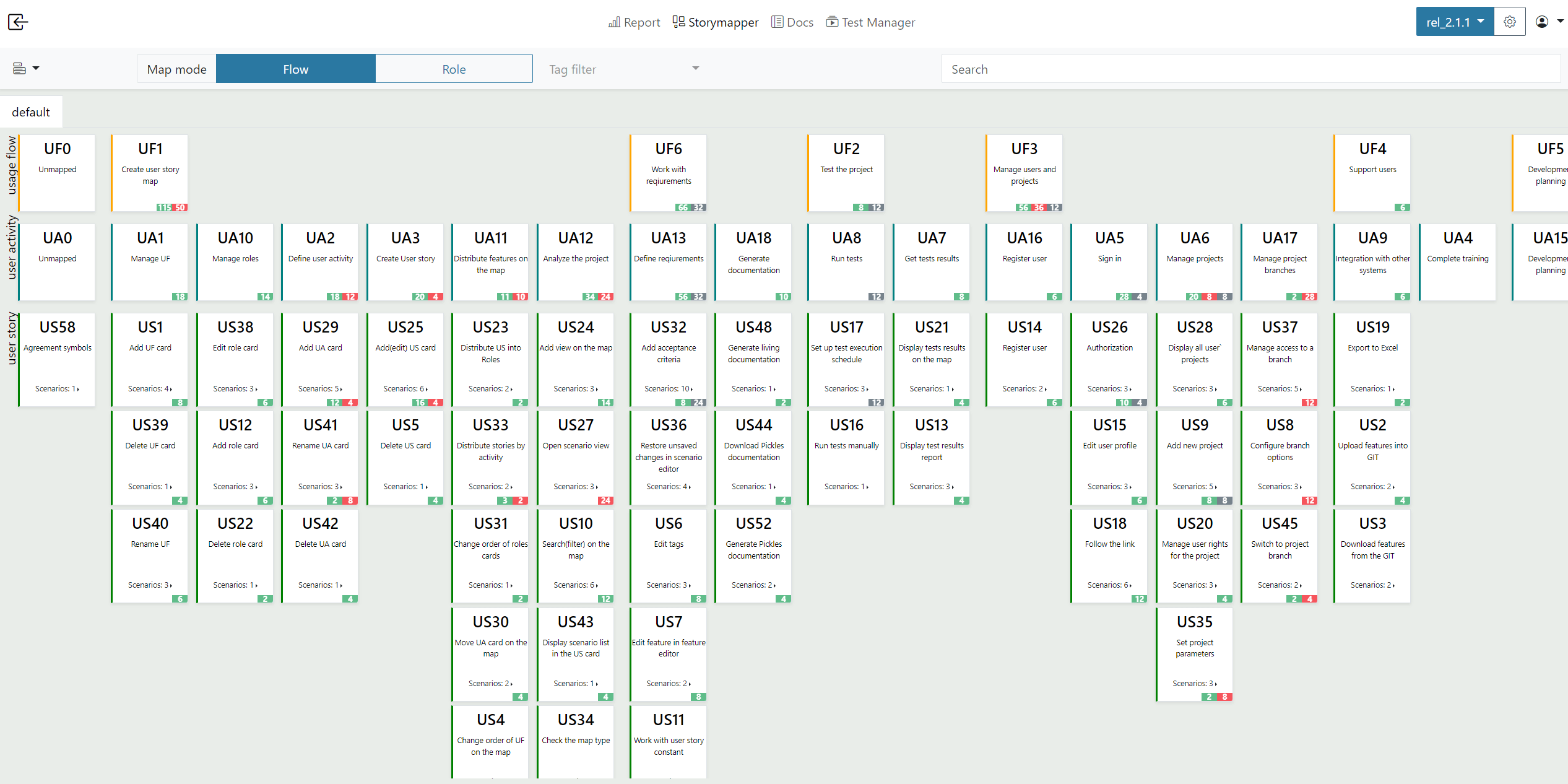Click "Set project parameters" on US35
The width and height of the screenshot is (1568, 784).
[x=1195, y=648]
